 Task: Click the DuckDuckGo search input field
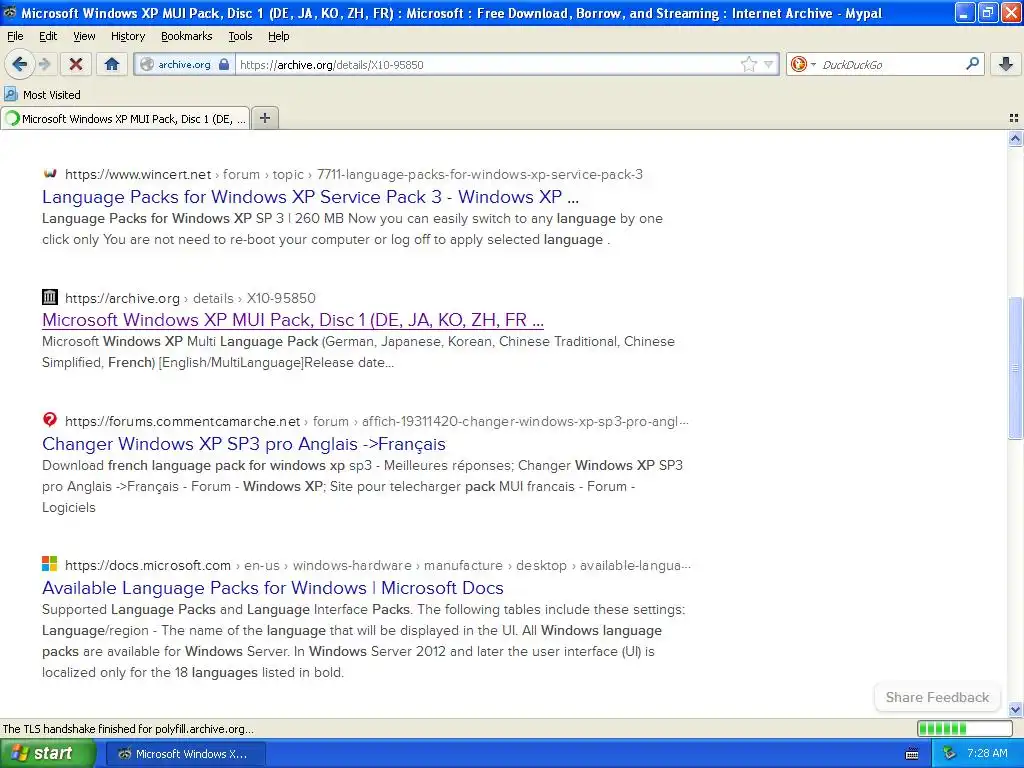tap(891, 65)
